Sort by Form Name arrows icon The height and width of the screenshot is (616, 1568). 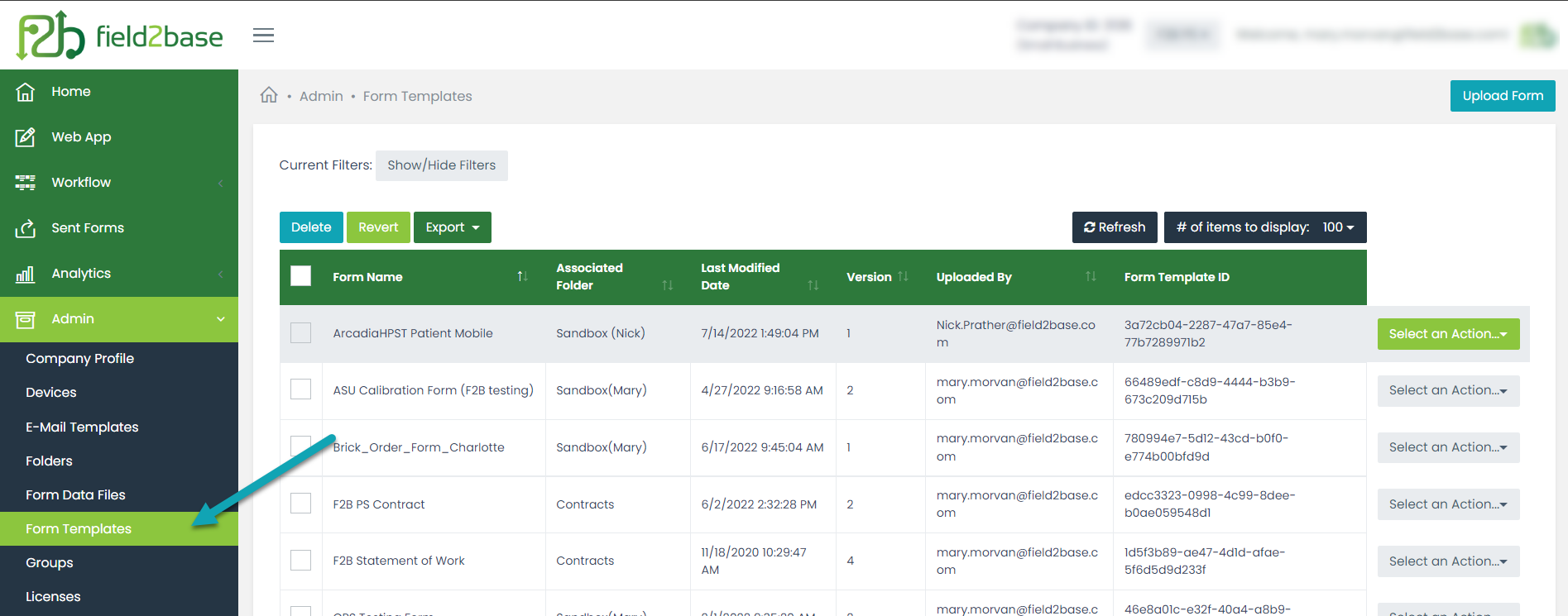pyautogui.click(x=522, y=276)
